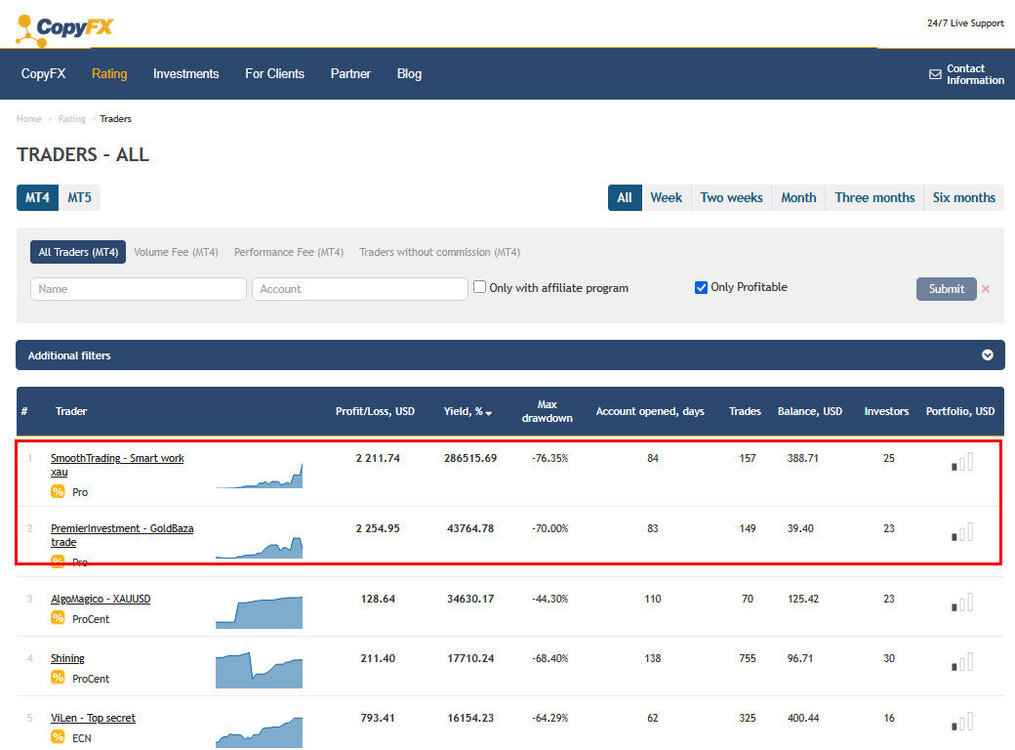
Task: Select Volume Fee (MT4) filter tab
Action: click(x=176, y=252)
